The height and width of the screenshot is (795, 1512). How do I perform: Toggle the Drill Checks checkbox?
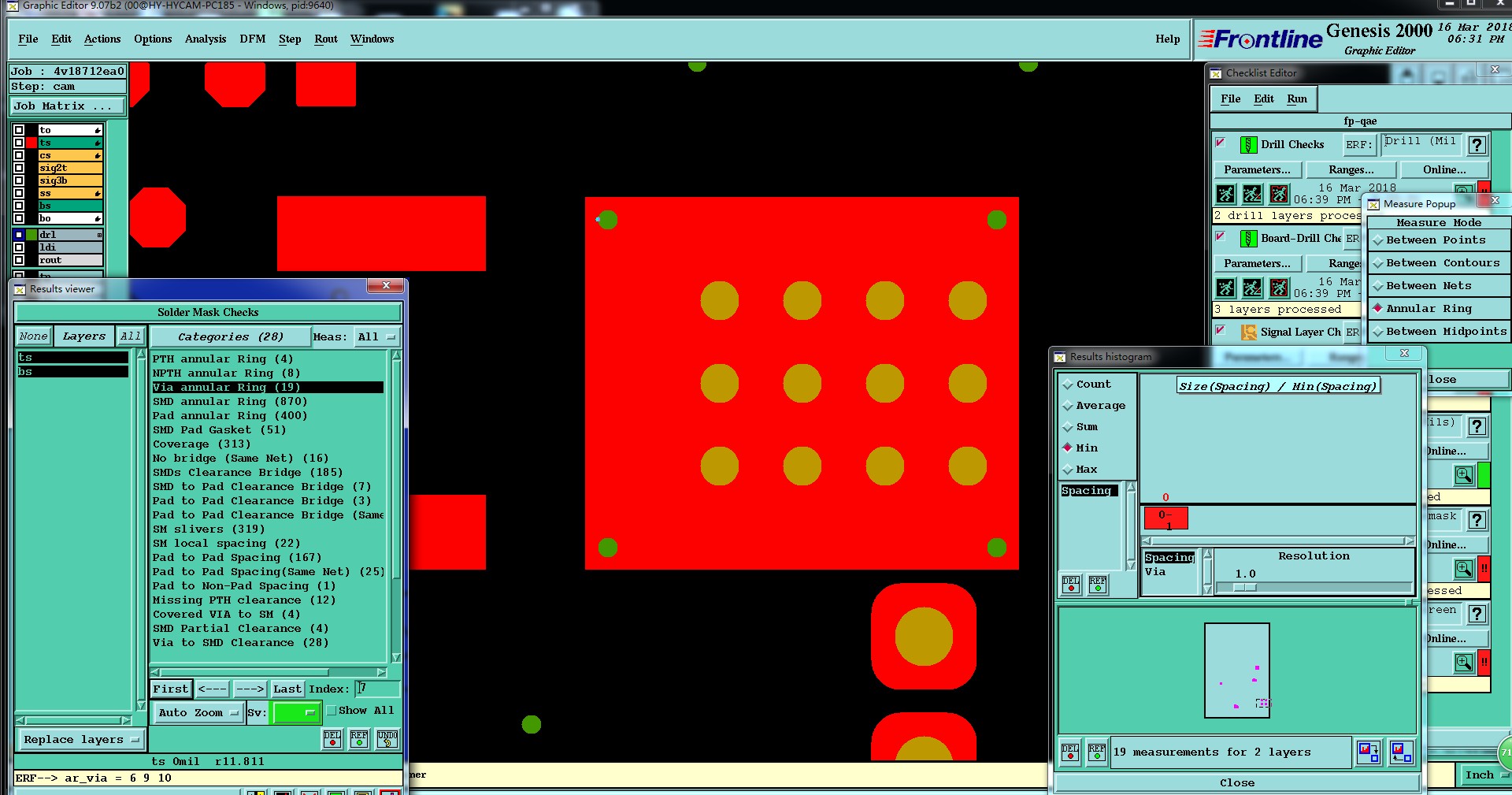[x=1221, y=143]
